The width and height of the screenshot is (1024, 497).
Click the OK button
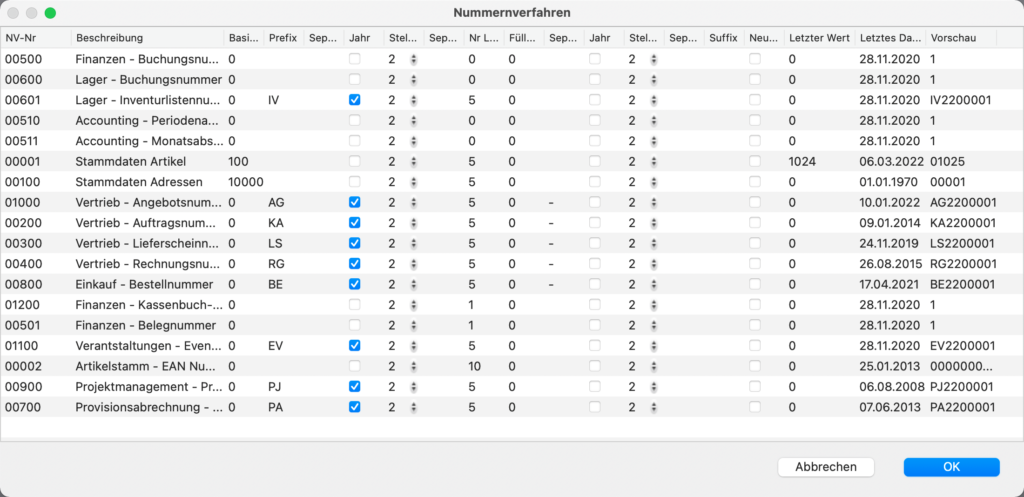[951, 467]
